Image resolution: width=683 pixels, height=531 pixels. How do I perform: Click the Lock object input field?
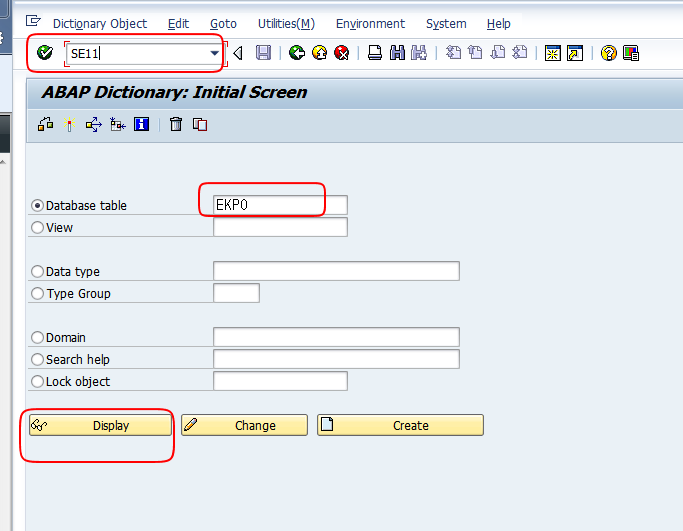(280, 381)
